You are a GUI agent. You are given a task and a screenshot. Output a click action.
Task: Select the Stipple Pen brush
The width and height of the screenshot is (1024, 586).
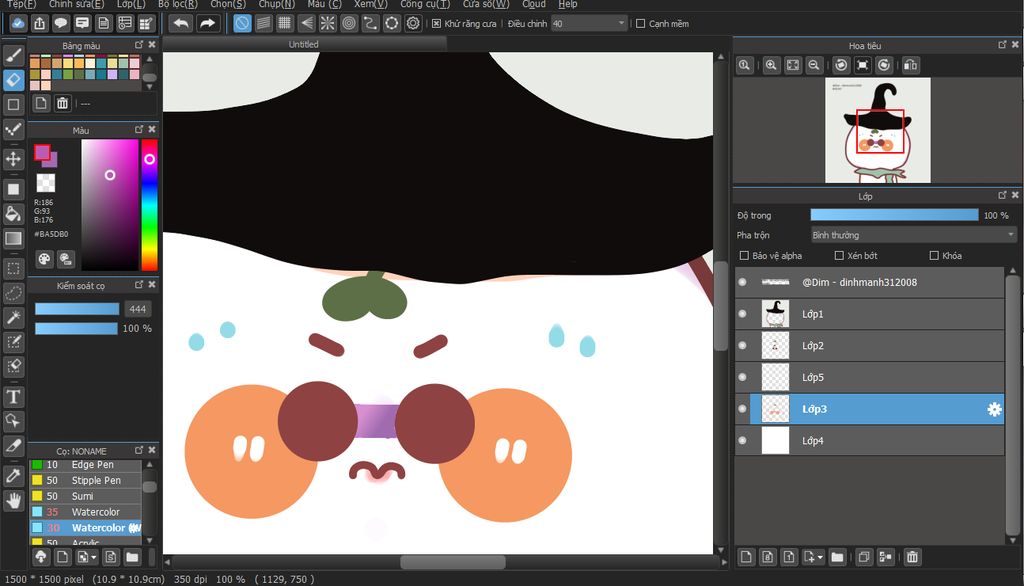(86, 480)
